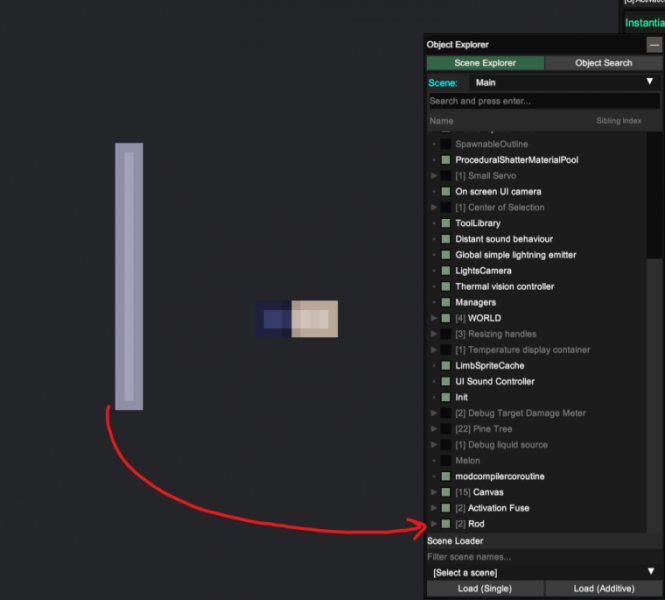
Task: Select the Activation Fuse tree item
Action: 498,508
